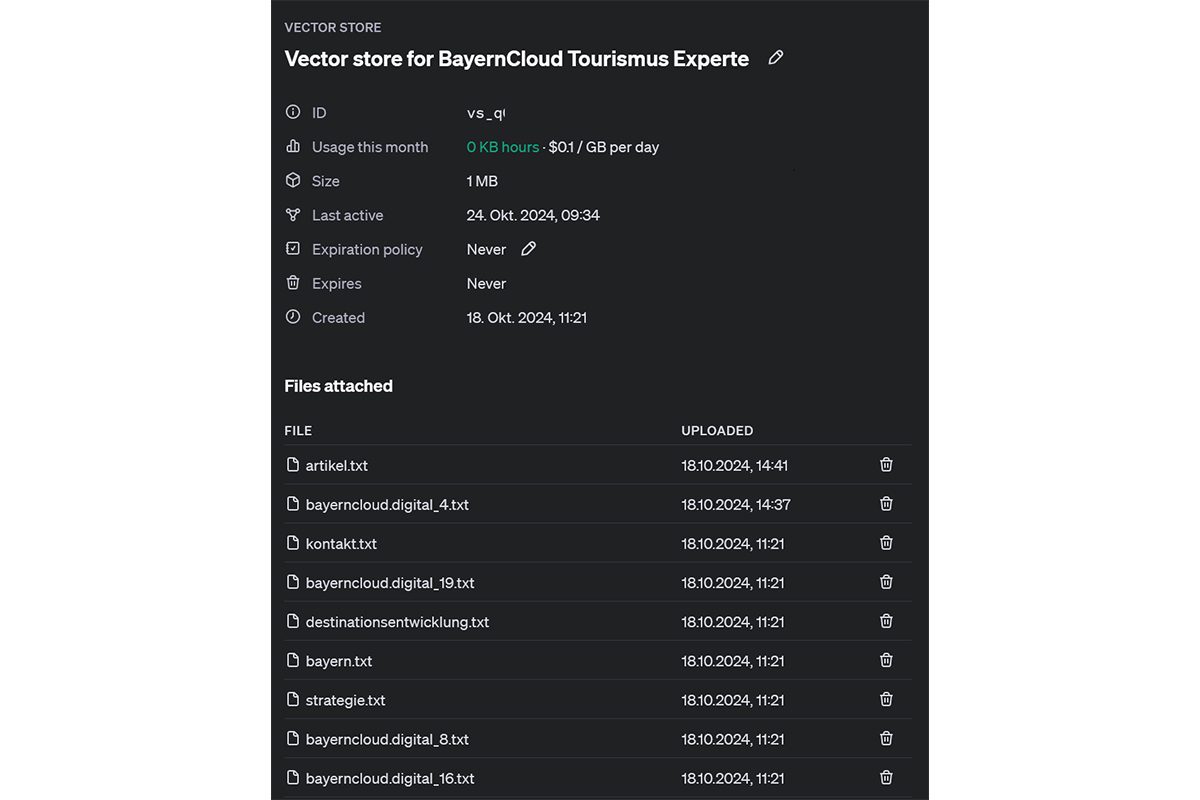Click the pencil icon to rename the vector store

(776, 58)
